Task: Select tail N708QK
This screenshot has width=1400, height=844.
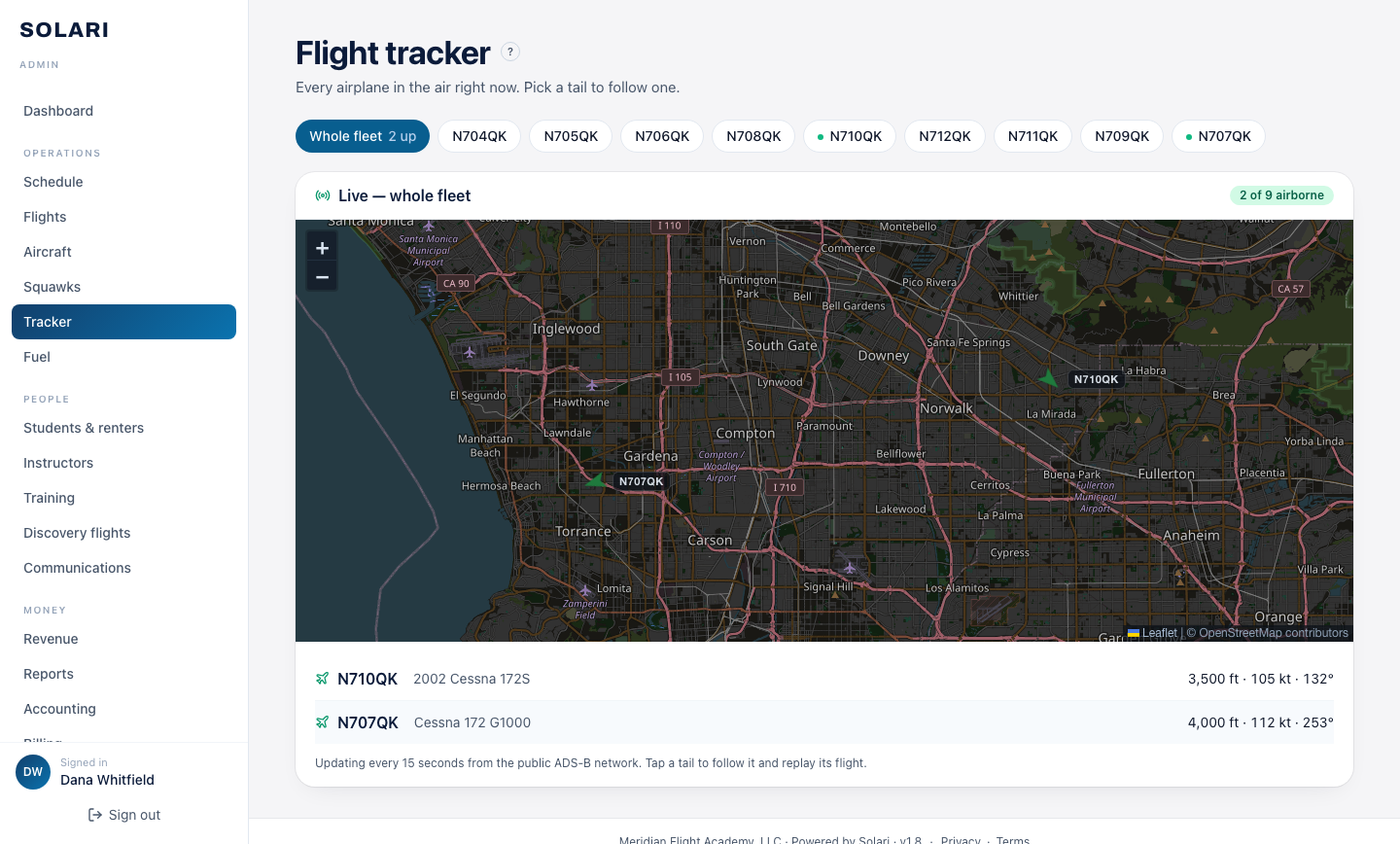Action: coord(753,136)
